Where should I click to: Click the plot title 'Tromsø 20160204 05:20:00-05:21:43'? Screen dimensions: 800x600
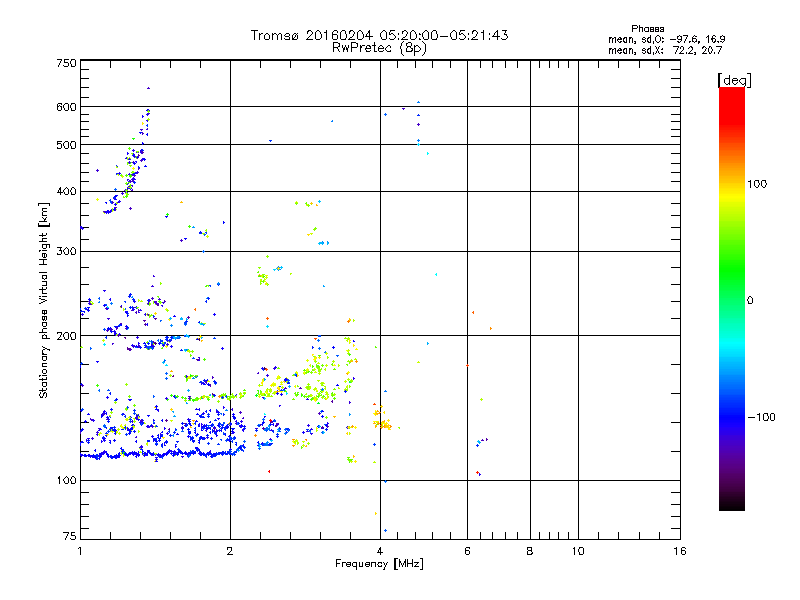379,35
